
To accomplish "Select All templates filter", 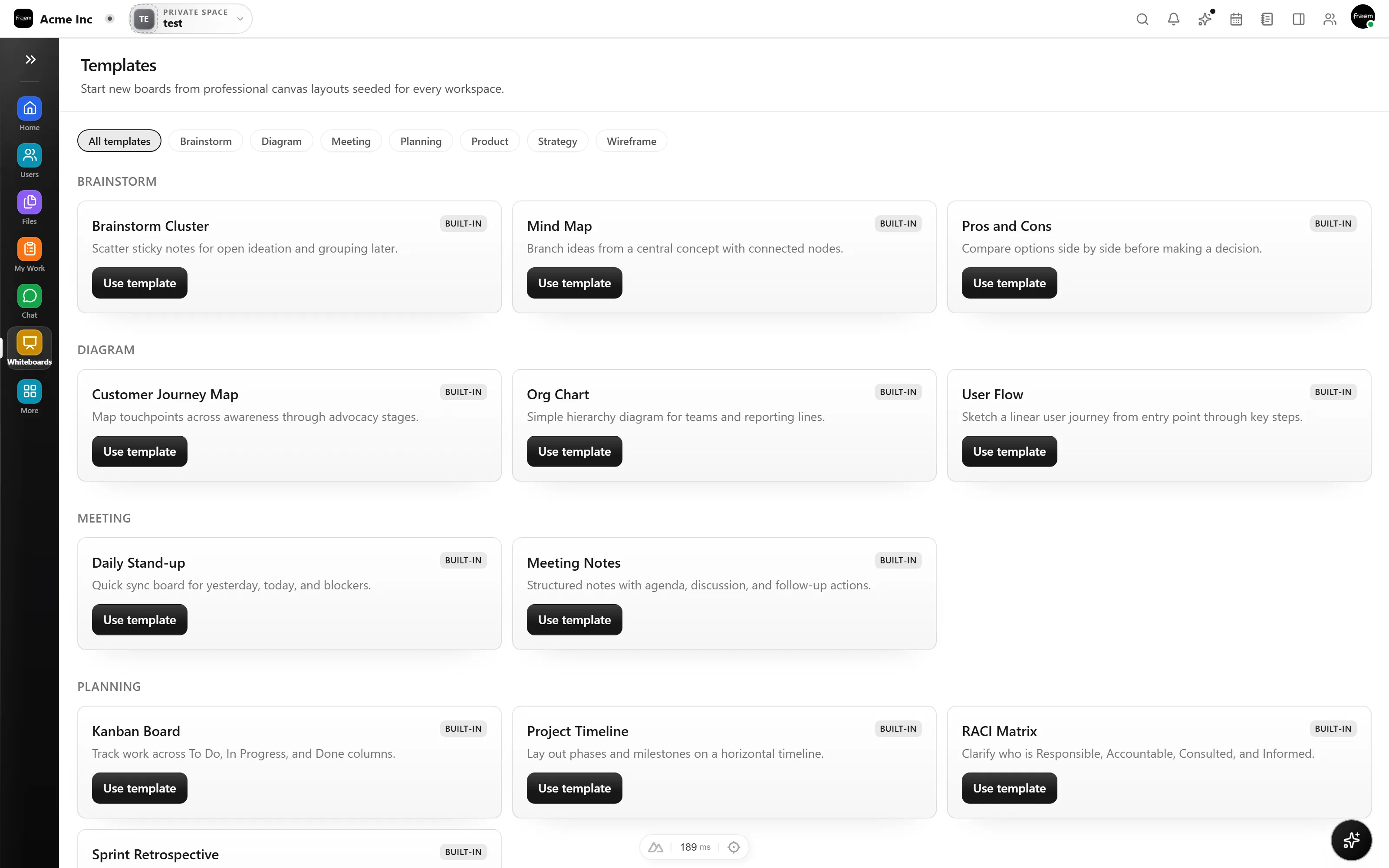I will 119,141.
